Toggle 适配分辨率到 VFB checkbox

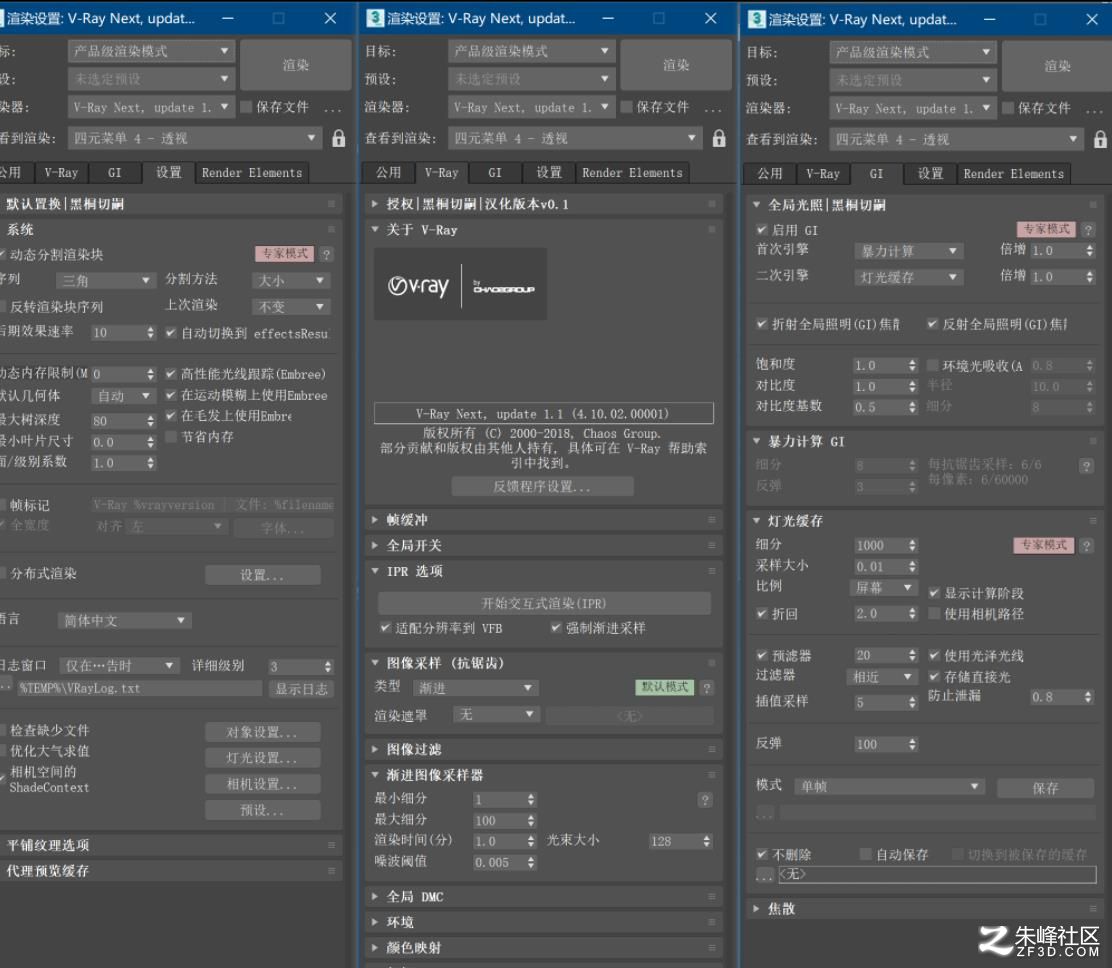coord(385,627)
